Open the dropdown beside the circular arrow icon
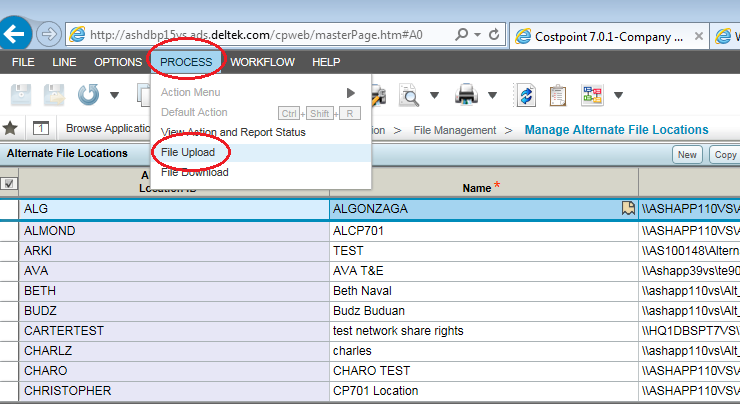740x404 pixels. pyautogui.click(x=114, y=95)
